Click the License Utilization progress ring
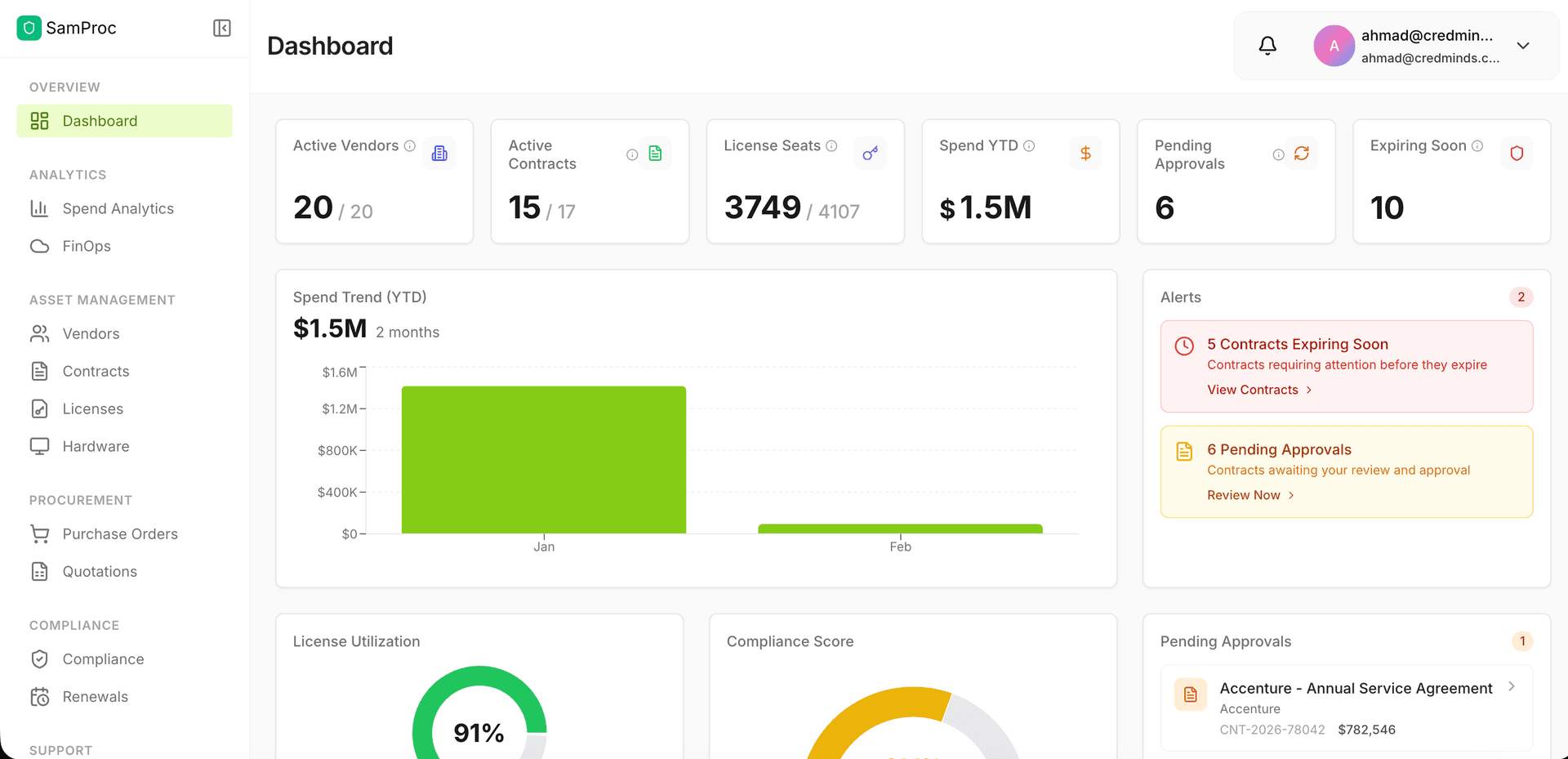Viewport: 1568px width, 759px height. tap(479, 733)
